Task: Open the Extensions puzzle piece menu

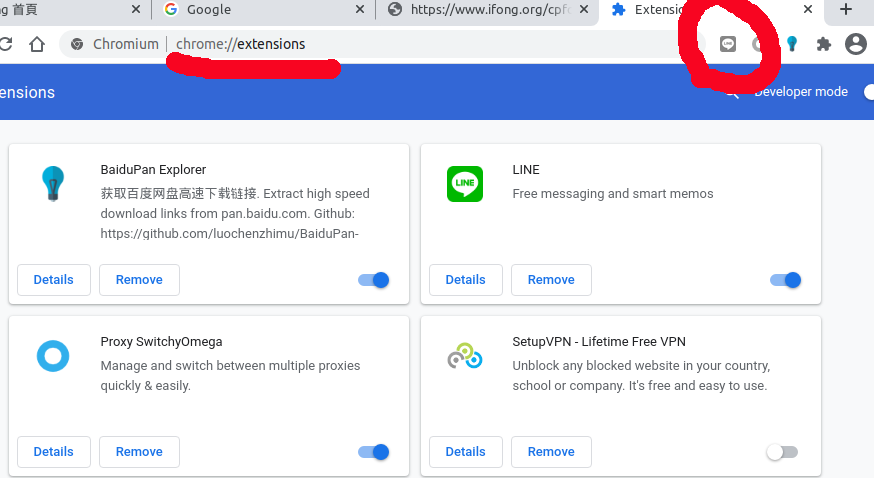Action: pos(824,44)
